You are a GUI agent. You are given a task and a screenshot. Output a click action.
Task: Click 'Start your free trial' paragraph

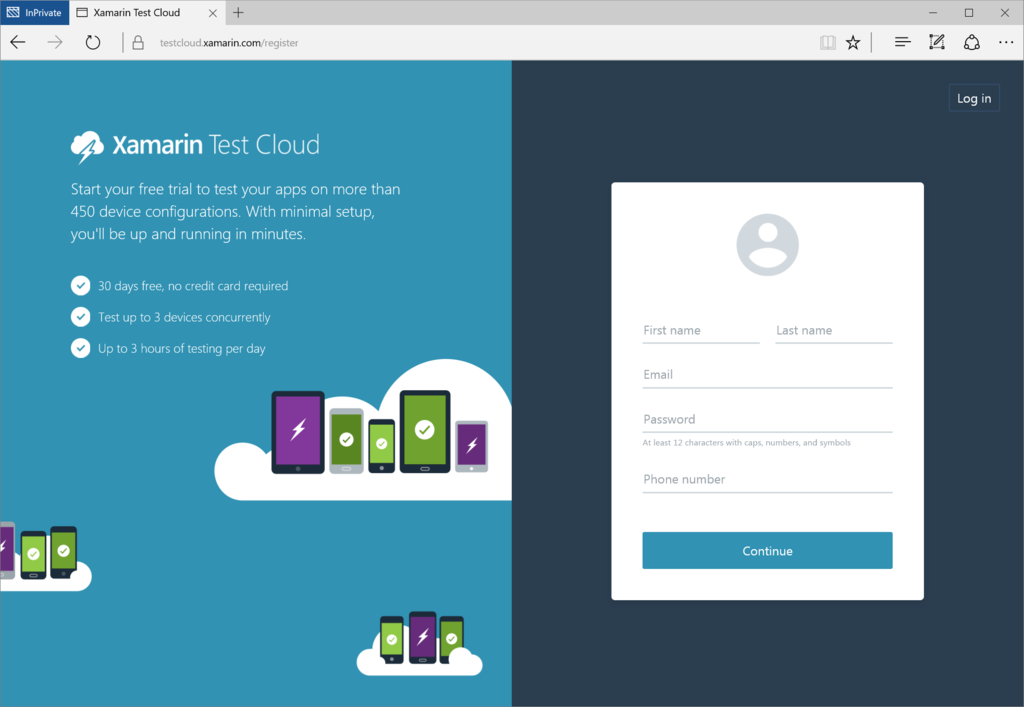pos(236,212)
